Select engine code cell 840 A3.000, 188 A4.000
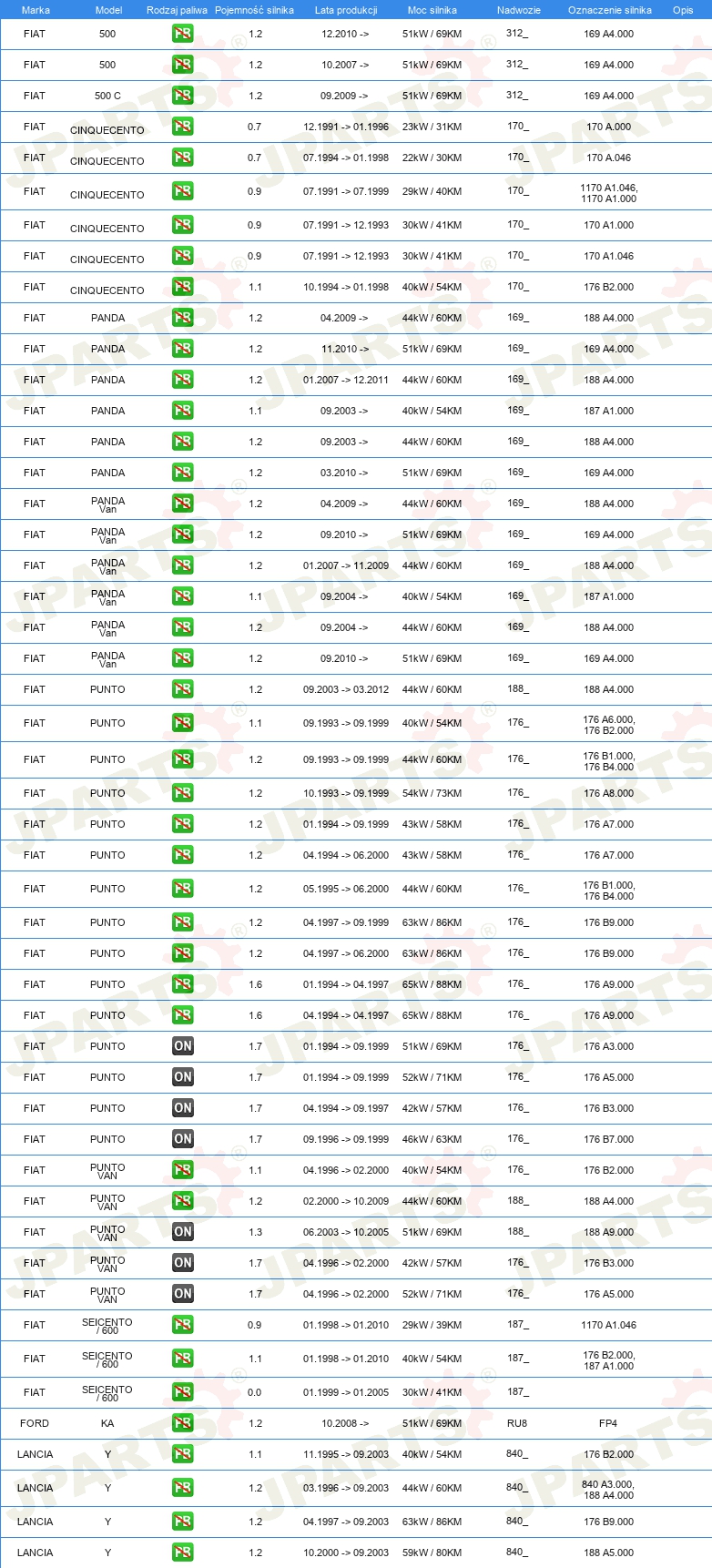This screenshot has height=1568, width=712. pos(608,1490)
